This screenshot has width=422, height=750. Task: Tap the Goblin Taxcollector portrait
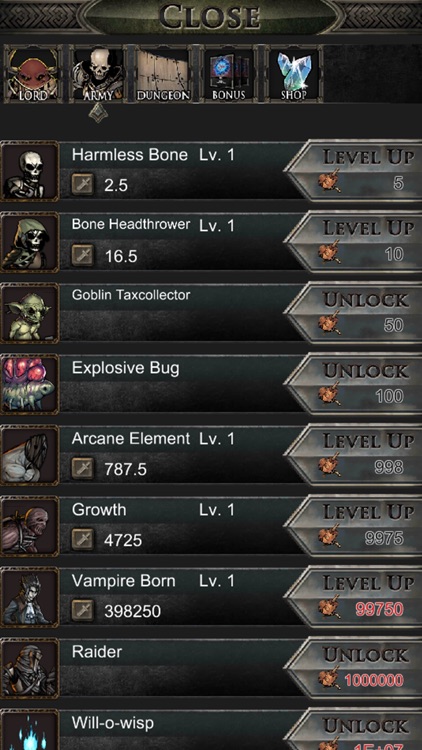tap(30, 313)
